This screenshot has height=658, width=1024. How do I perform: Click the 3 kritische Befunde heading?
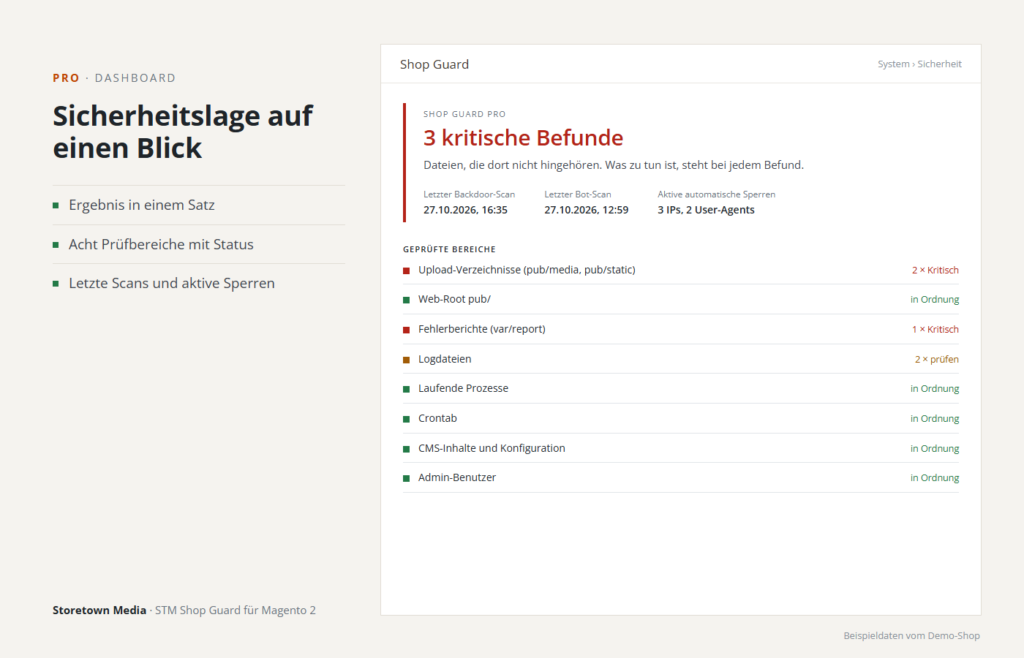coord(523,138)
